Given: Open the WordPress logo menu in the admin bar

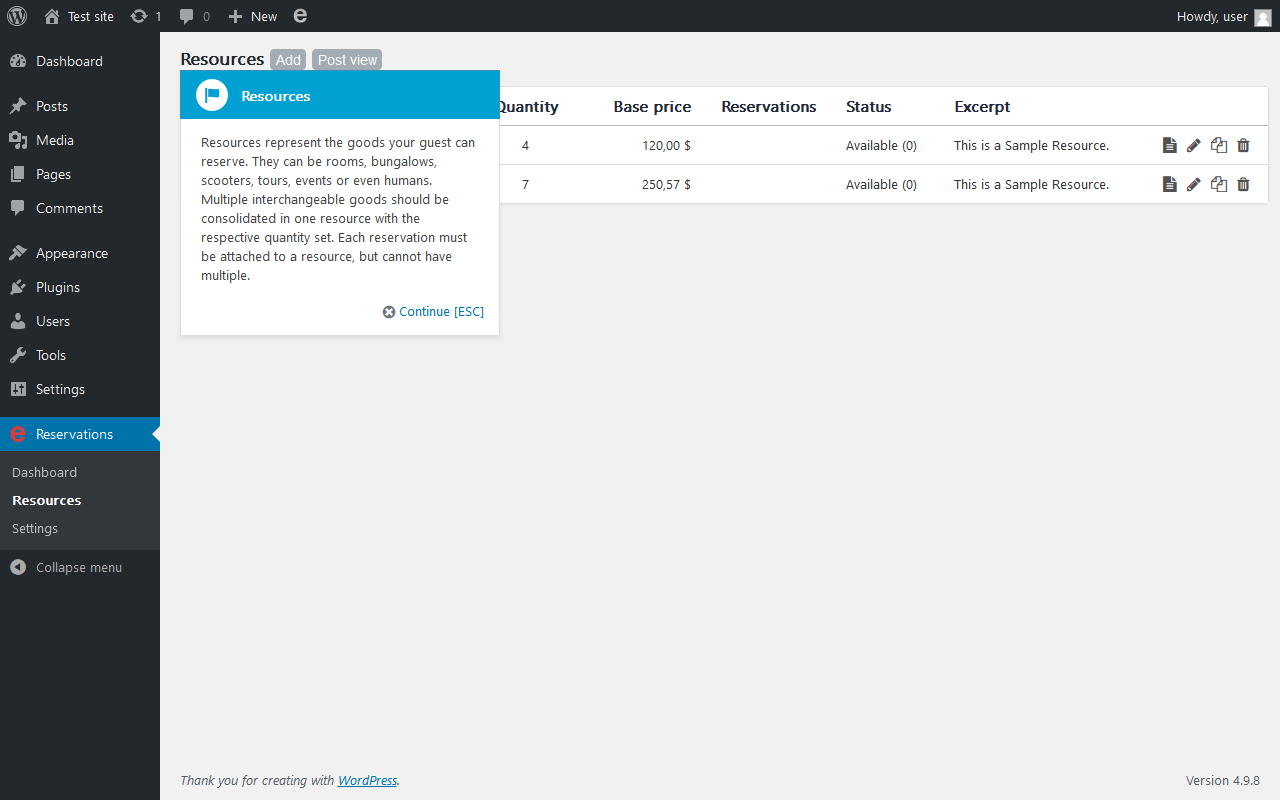Looking at the screenshot, I should (17, 16).
